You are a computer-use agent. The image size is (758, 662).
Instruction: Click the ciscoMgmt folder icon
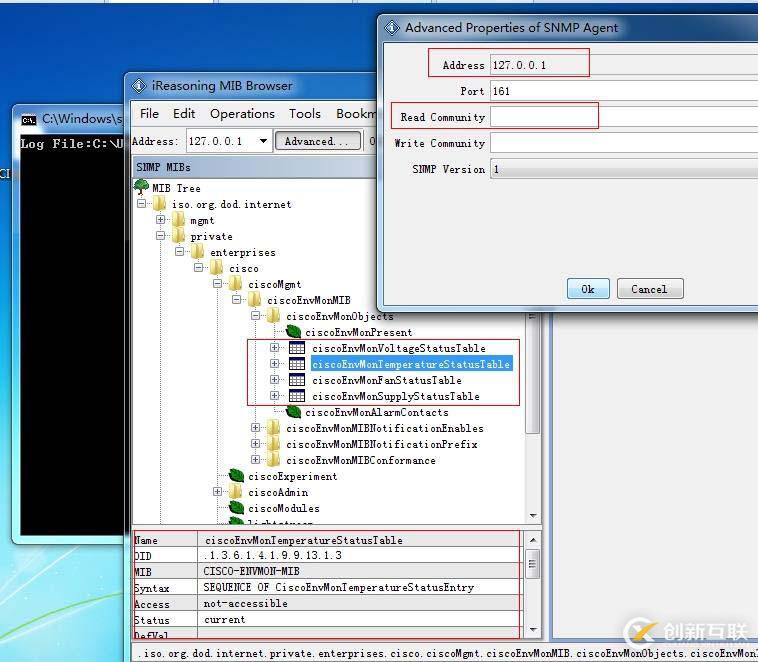pyautogui.click(x=235, y=284)
